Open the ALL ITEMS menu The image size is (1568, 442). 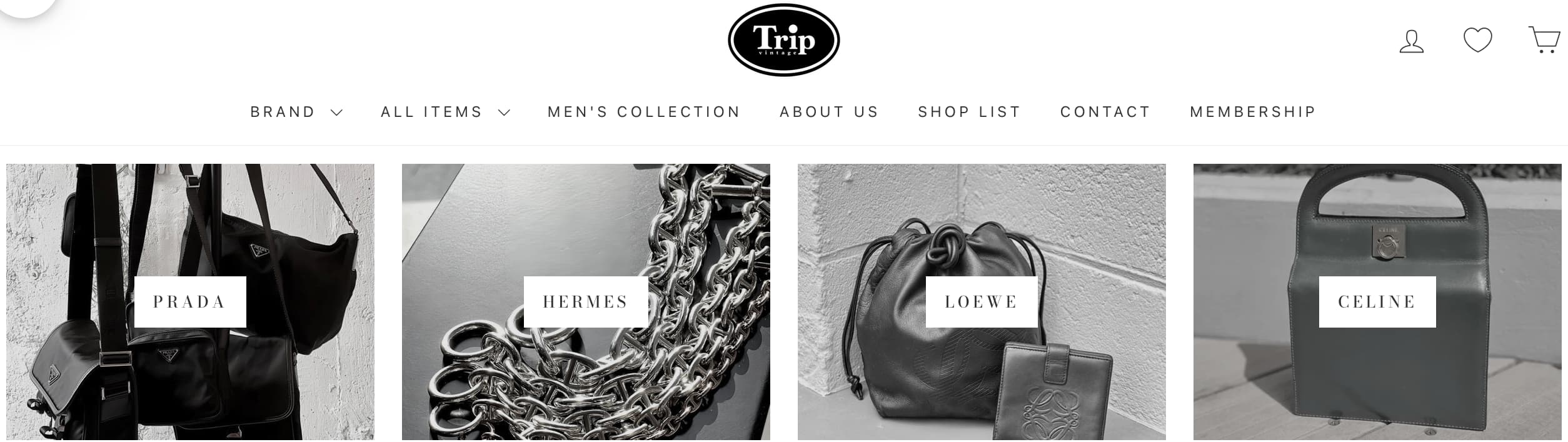point(431,112)
